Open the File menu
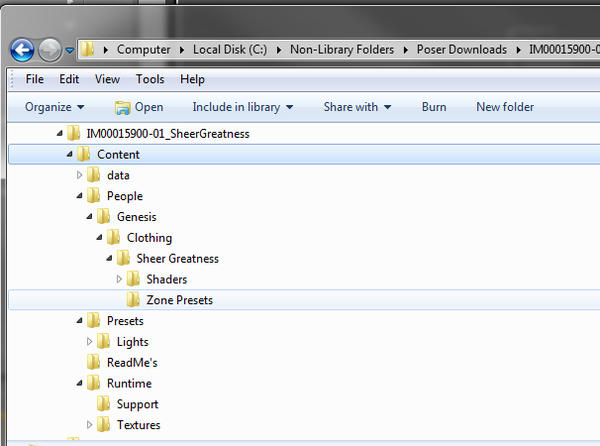Image resolution: width=600 pixels, height=446 pixels. tap(34, 79)
